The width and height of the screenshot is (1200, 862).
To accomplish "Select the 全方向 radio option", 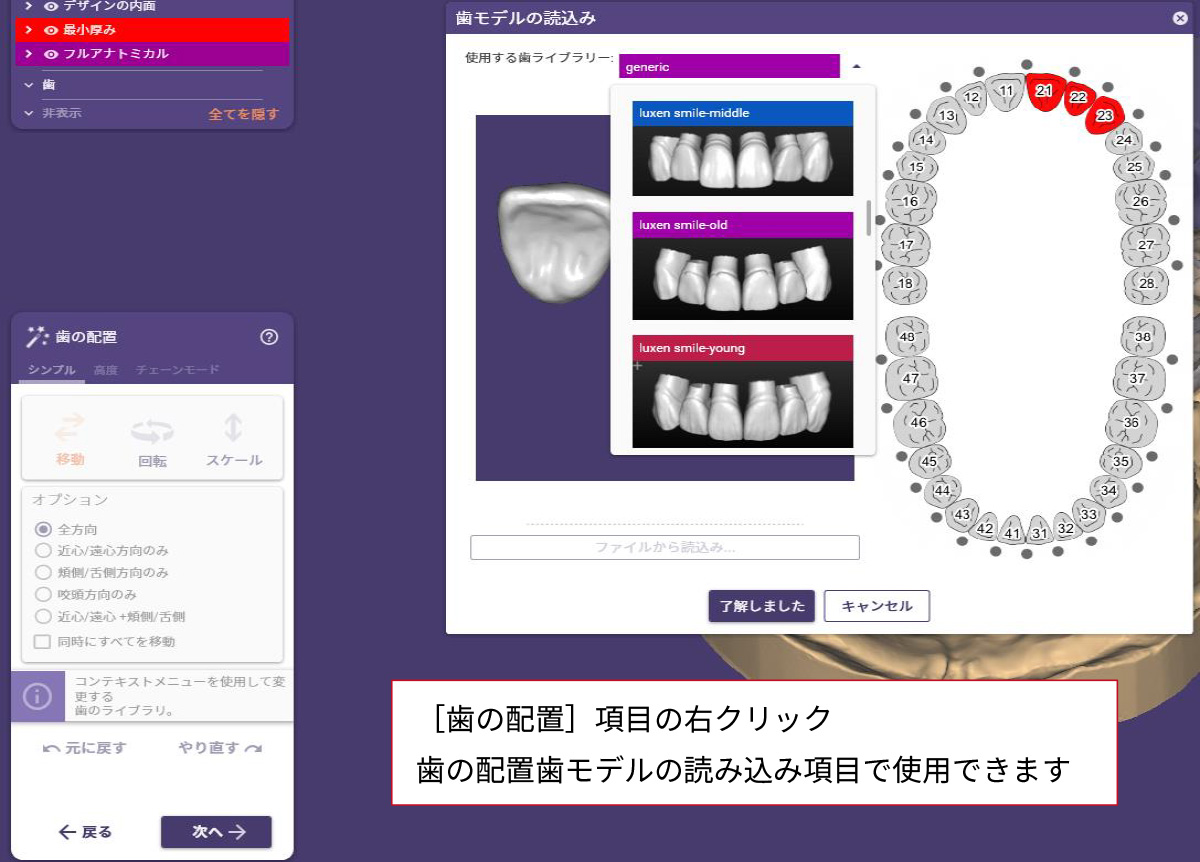I will 43,529.
